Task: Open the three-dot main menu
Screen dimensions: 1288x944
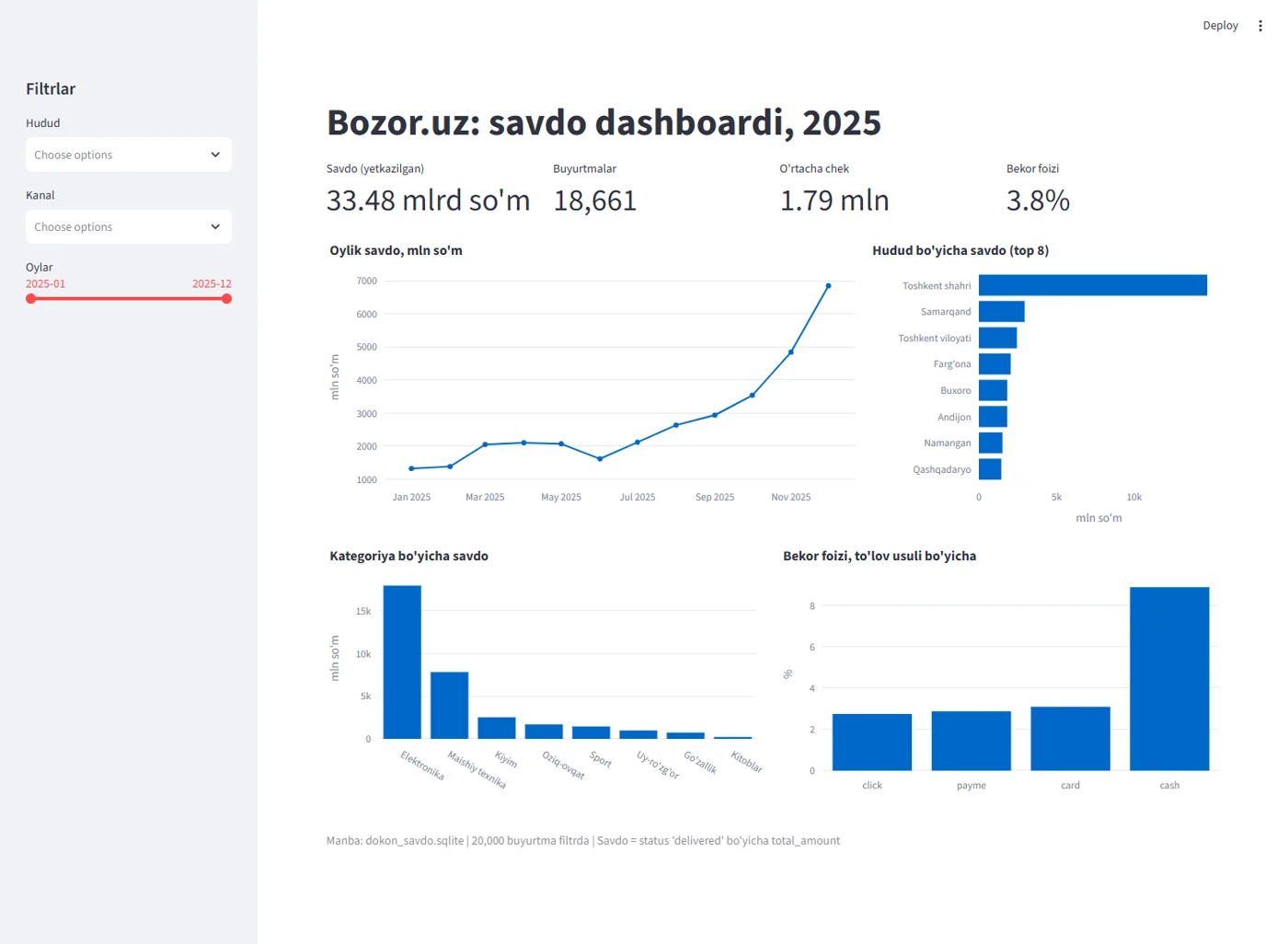Action: pyautogui.click(x=1260, y=26)
